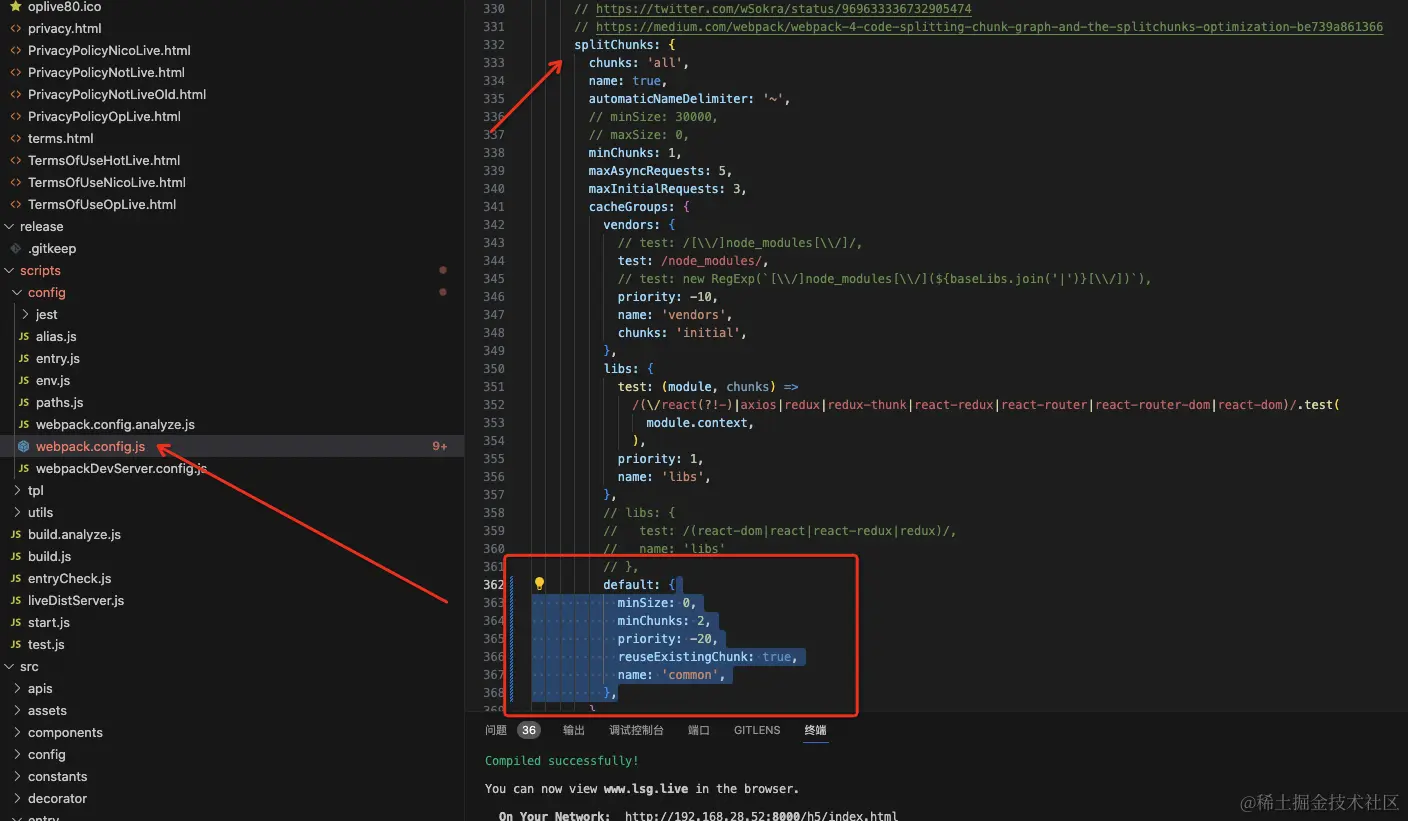Click the JS icon beside paths.js

tap(24, 402)
